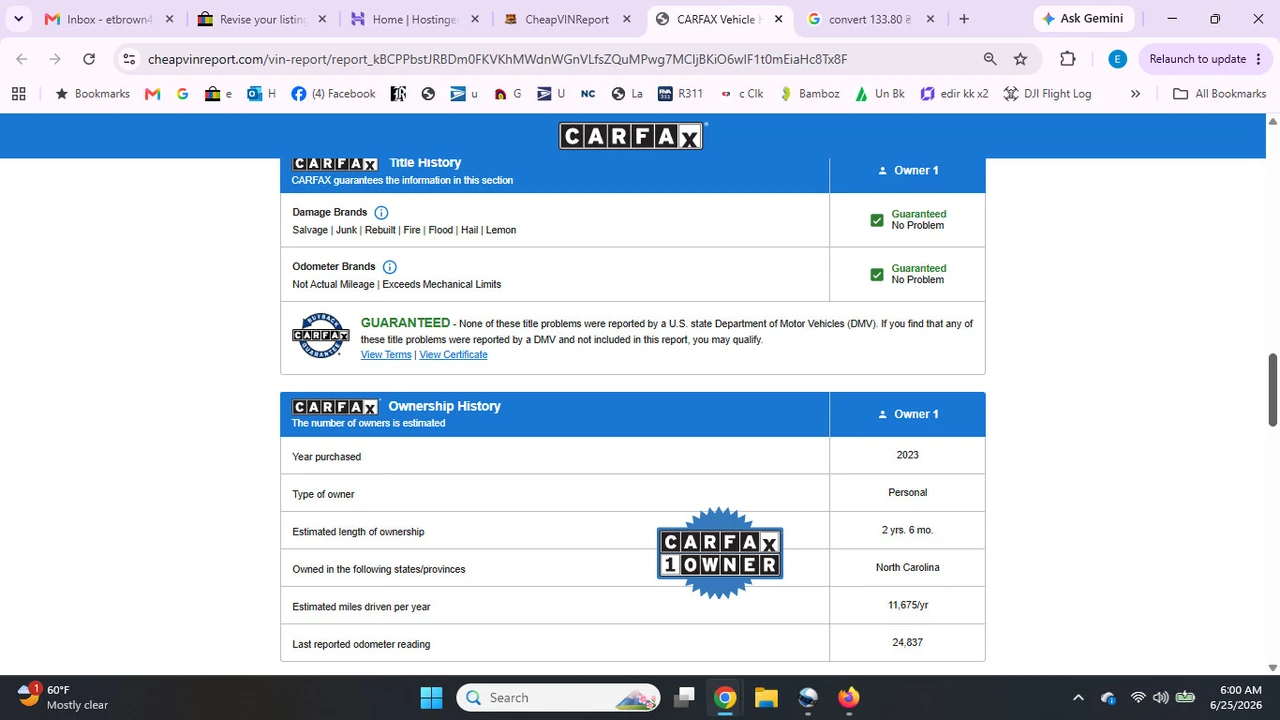Open Ask Gemini
Viewport: 1280px width, 720px height.
click(1084, 19)
